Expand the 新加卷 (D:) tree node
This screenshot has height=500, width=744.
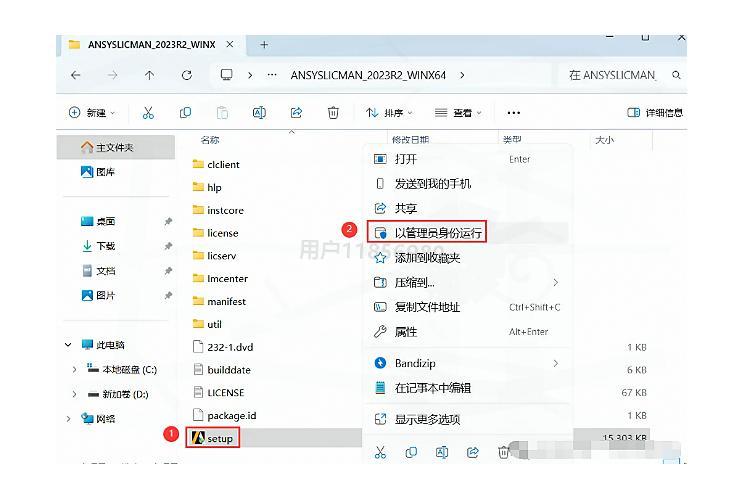[74, 394]
